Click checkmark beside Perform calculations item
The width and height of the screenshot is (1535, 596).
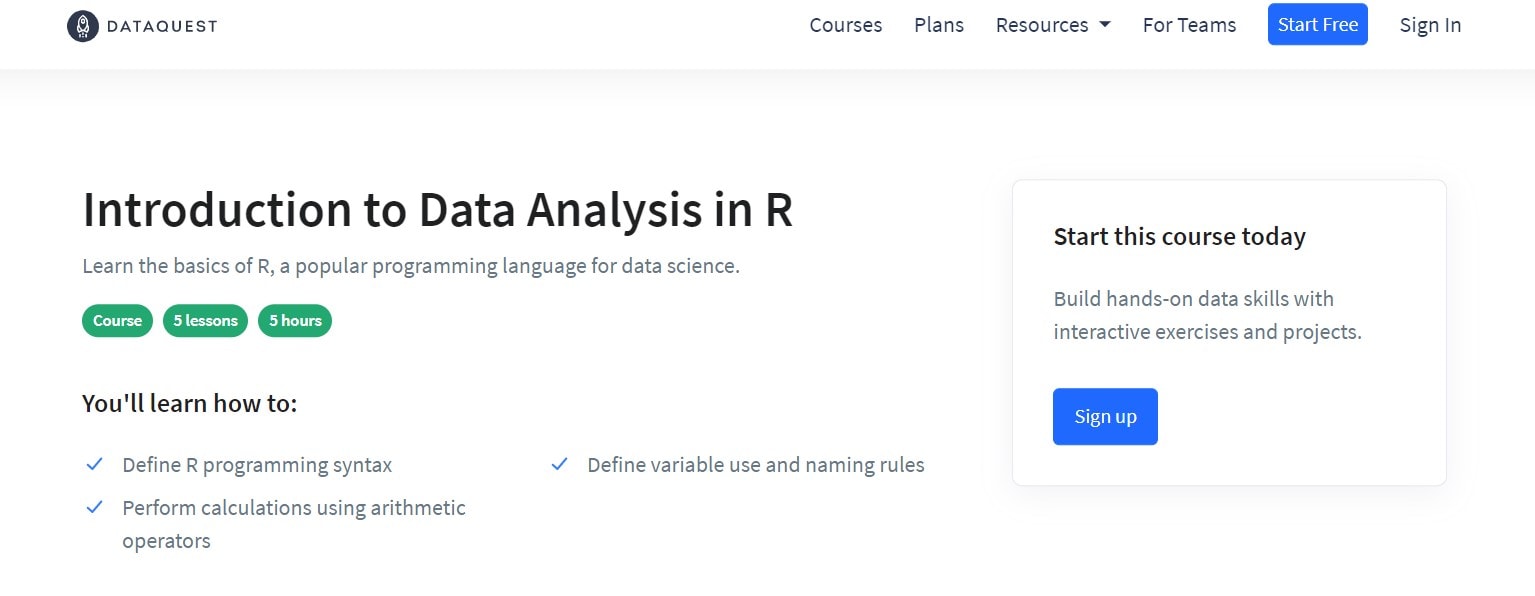coord(95,507)
